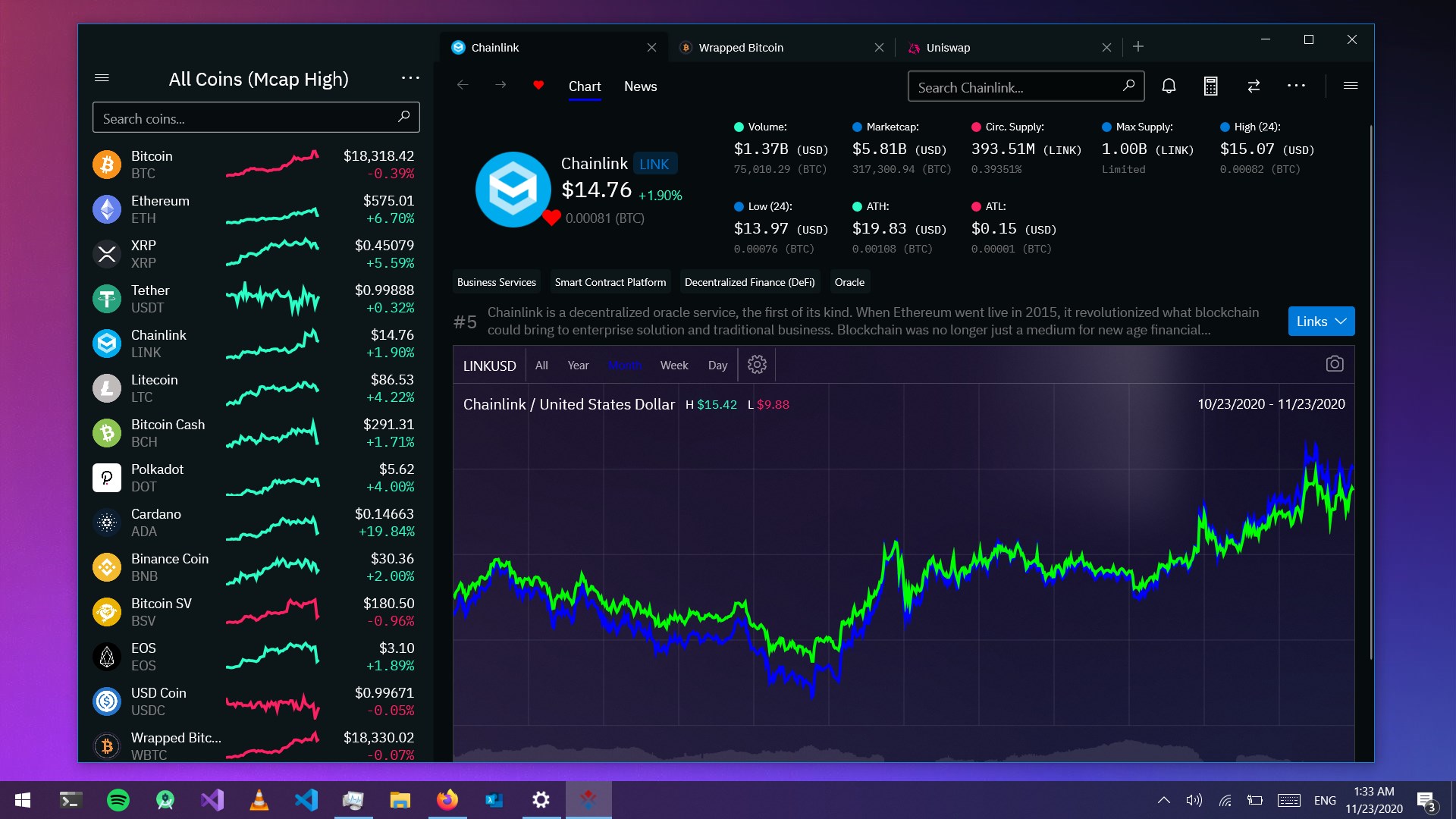Open chart settings gear icon
This screenshot has height=819, width=1456.
tap(757, 365)
